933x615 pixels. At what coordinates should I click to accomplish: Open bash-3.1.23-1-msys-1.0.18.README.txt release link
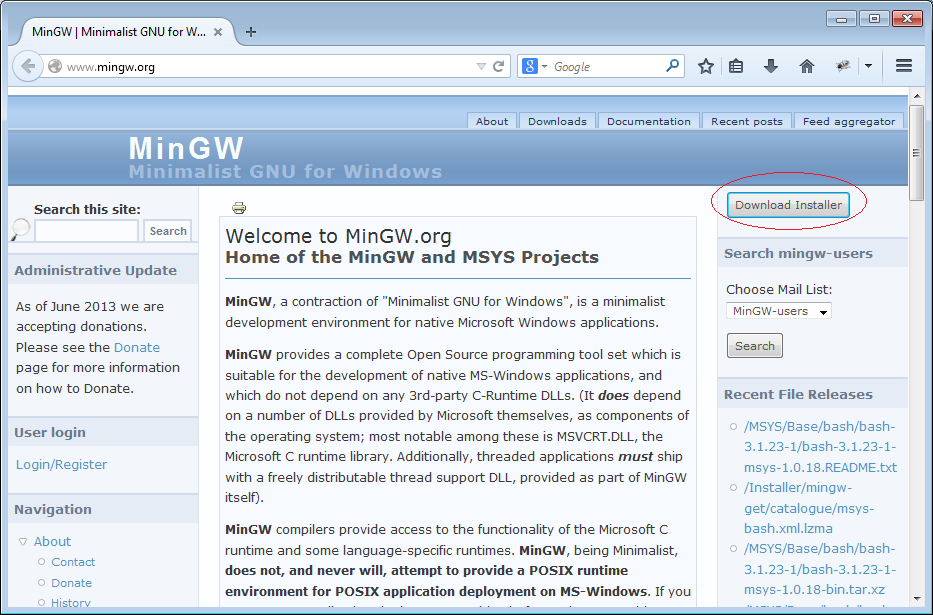click(820, 447)
